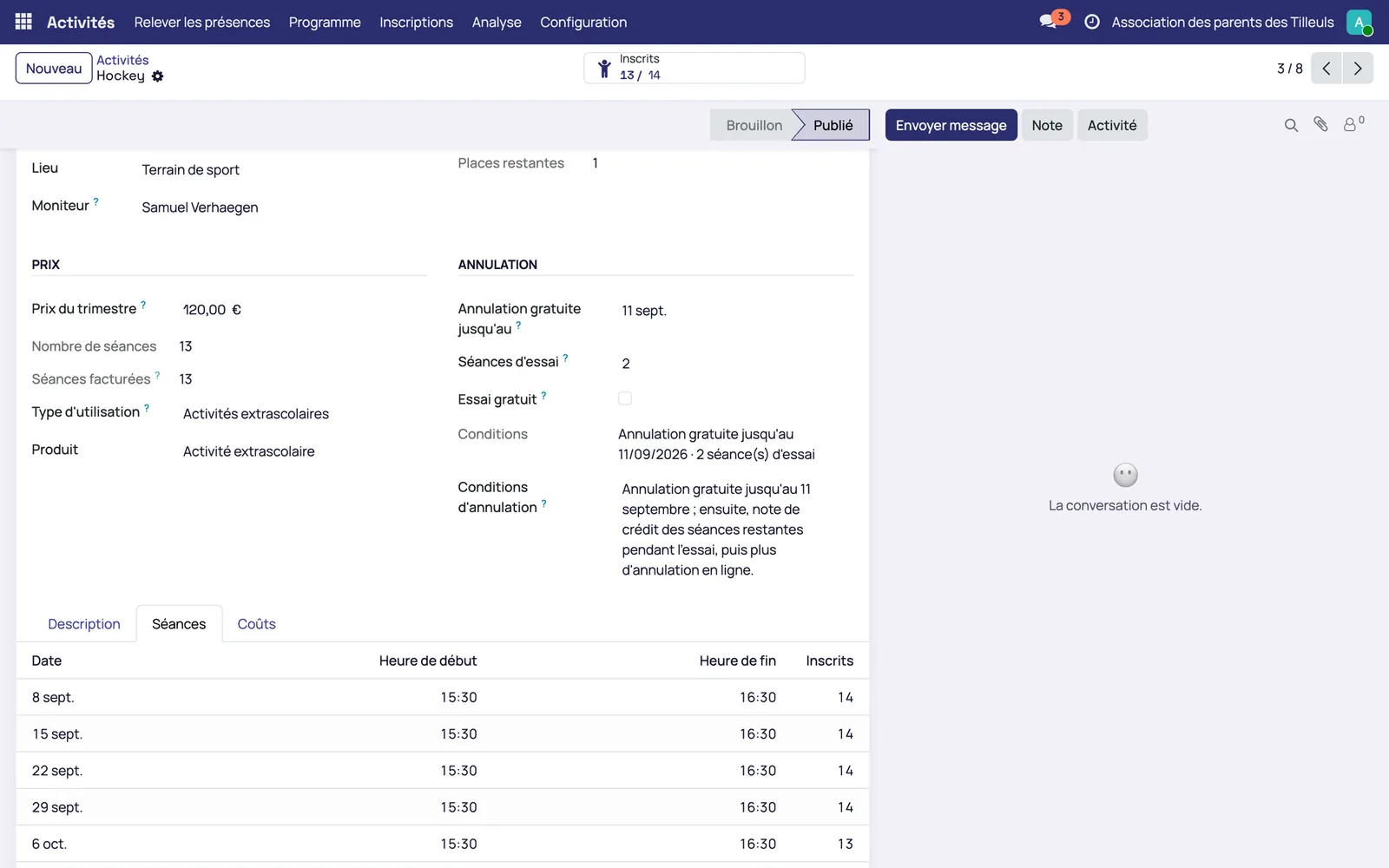Switch to the Coûts tab

click(x=257, y=624)
